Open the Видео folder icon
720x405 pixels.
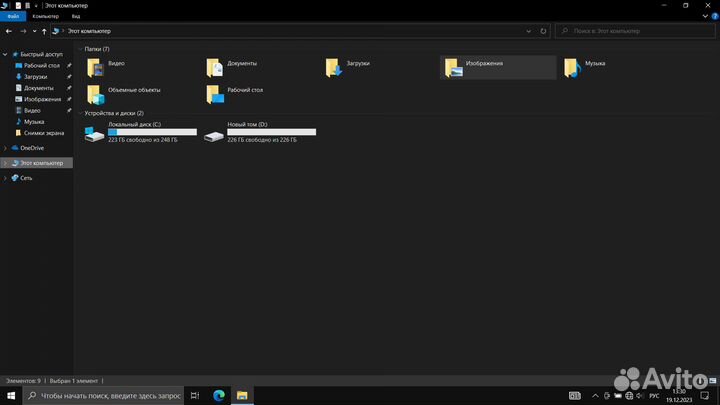(95, 67)
